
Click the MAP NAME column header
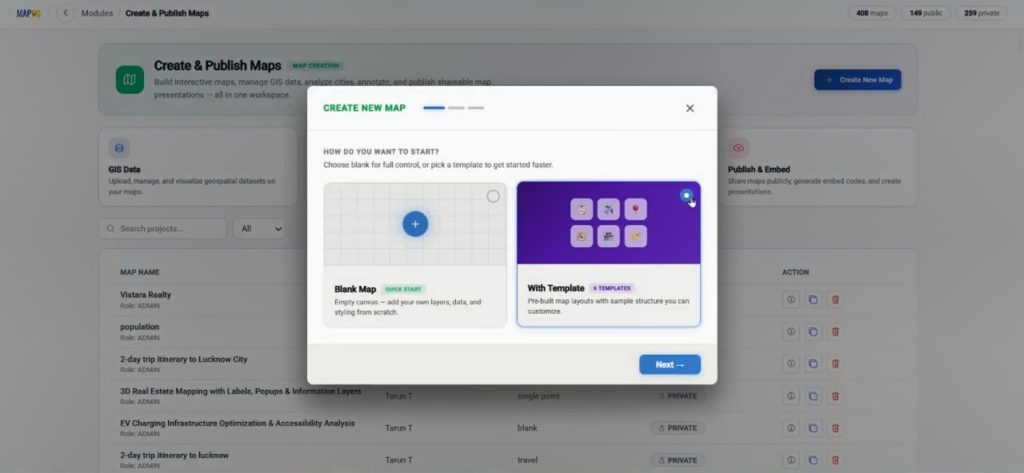140,272
